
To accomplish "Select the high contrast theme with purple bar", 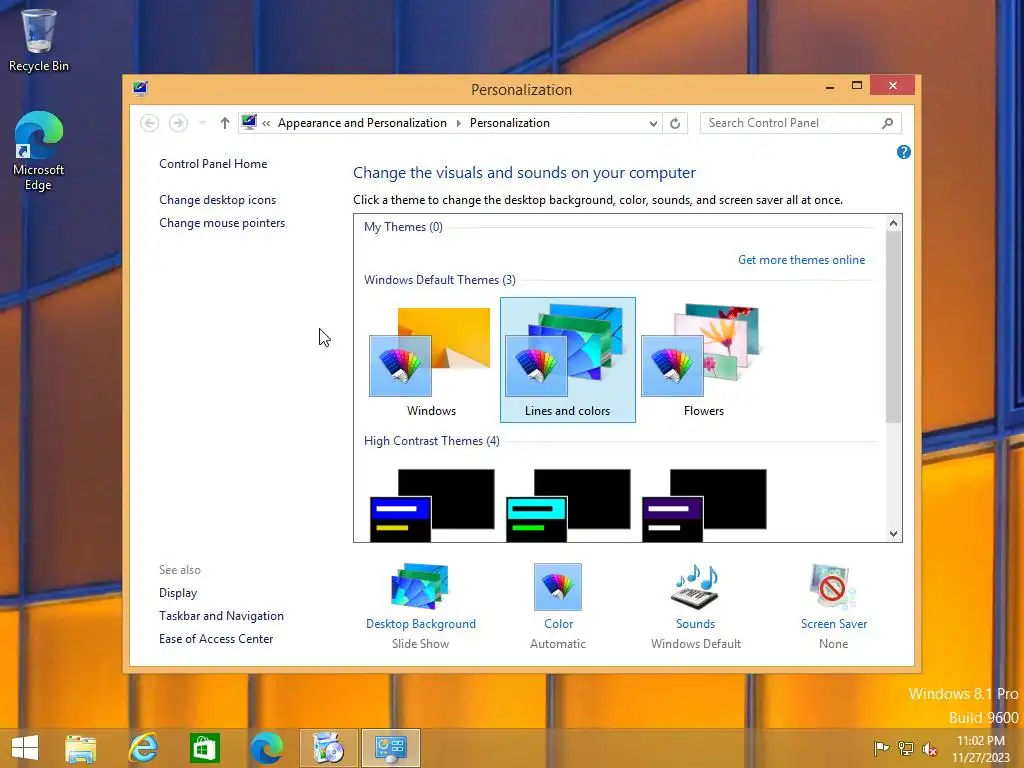I will click(x=704, y=505).
